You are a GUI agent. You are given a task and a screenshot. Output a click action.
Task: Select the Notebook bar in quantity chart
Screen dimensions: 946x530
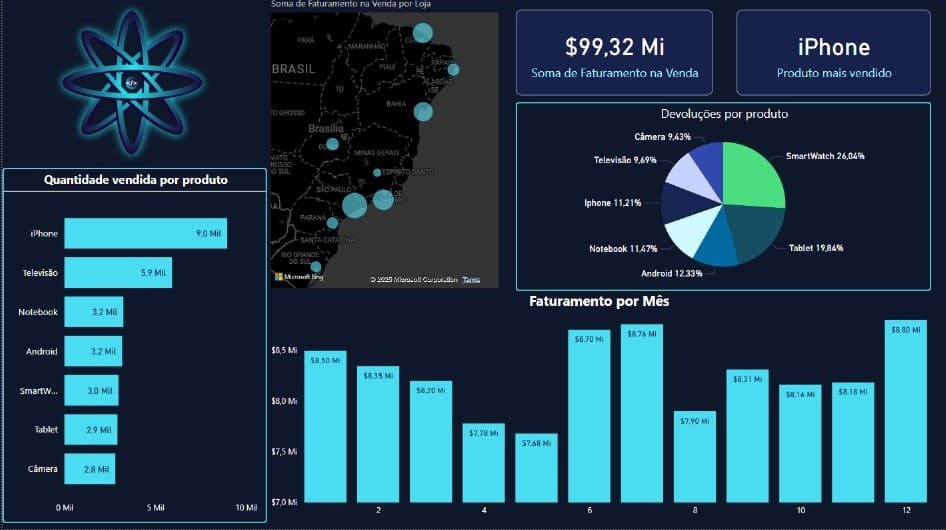pyautogui.click(x=94, y=311)
